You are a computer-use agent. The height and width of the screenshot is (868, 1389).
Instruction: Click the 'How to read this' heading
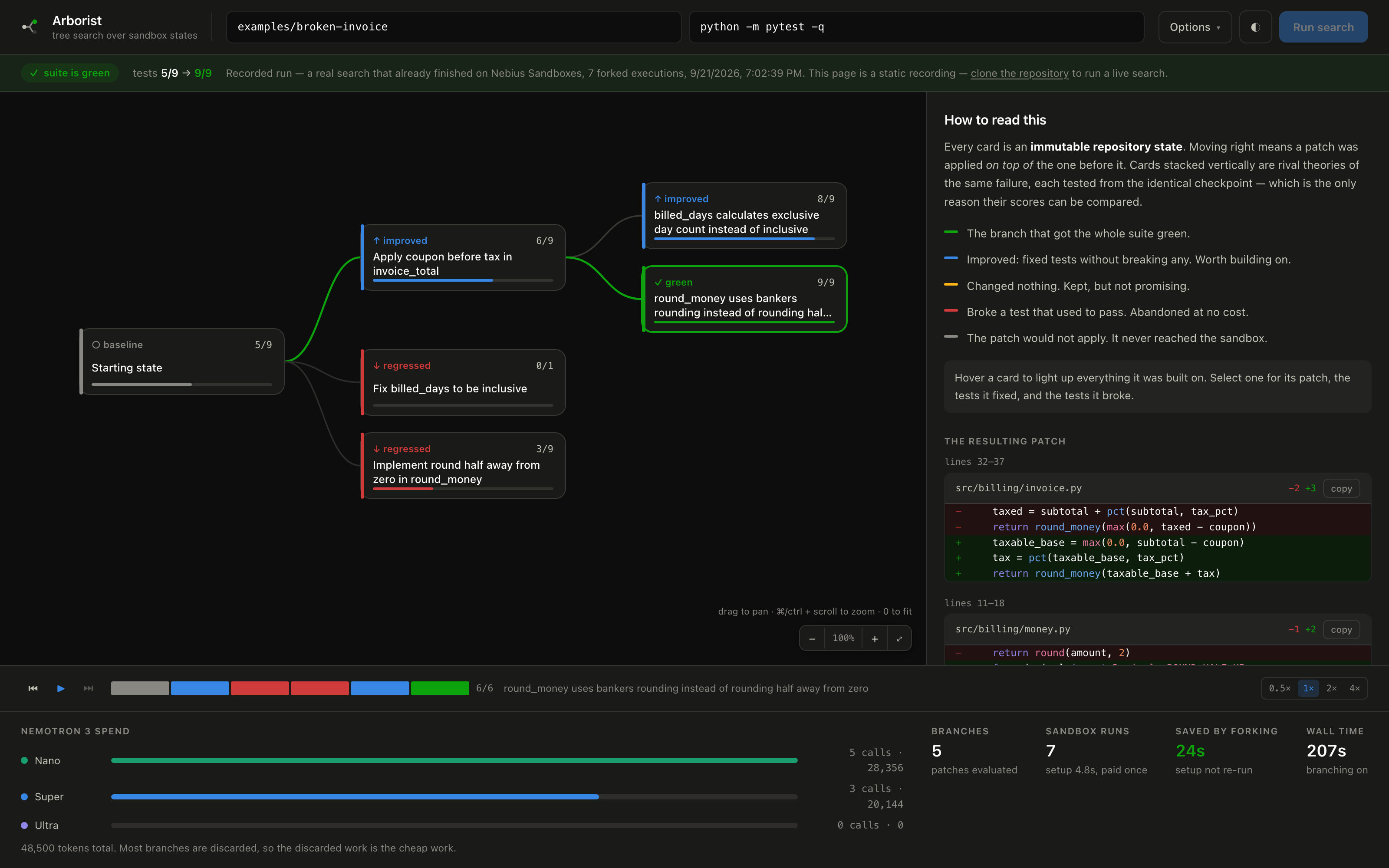pos(995,120)
